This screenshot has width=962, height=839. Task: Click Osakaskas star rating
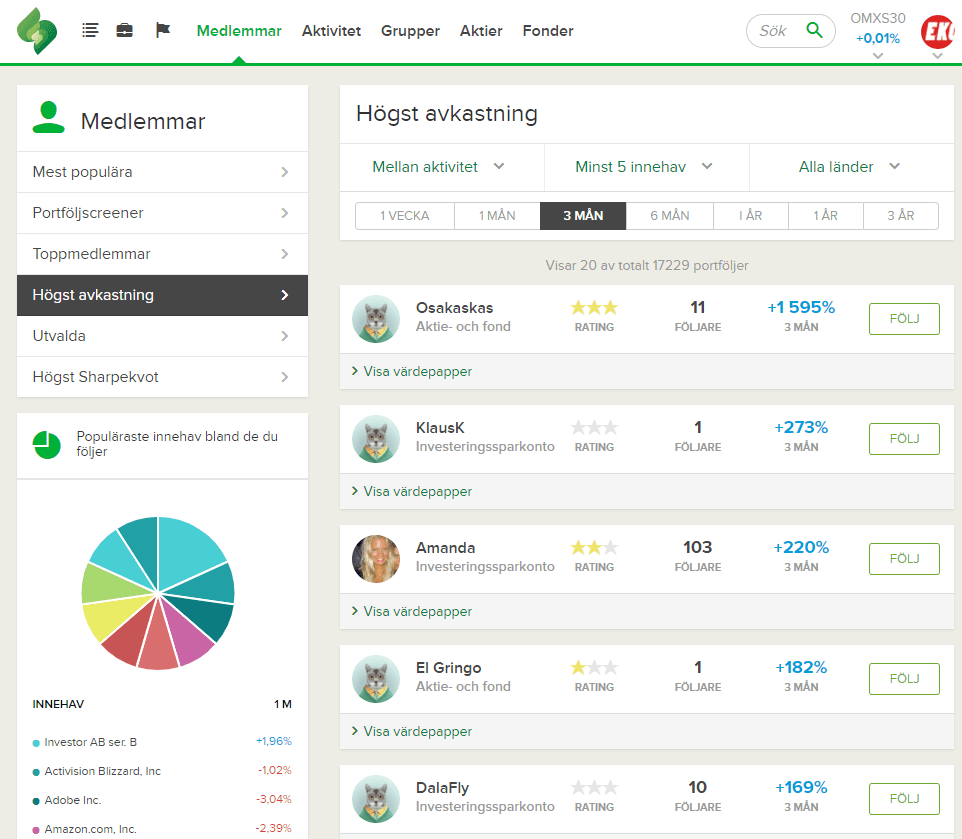[594, 308]
